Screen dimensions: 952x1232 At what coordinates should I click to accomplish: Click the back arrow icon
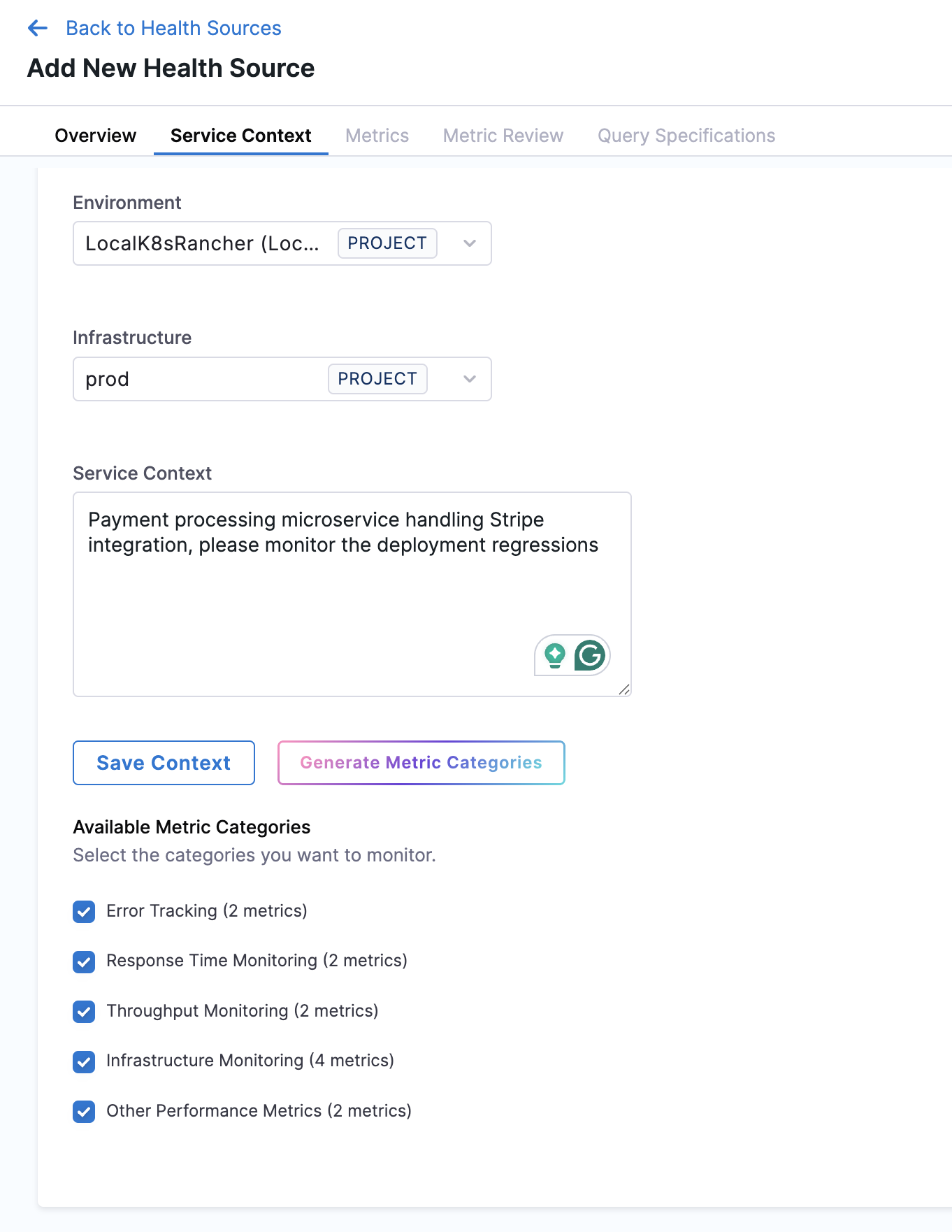pos(37,28)
